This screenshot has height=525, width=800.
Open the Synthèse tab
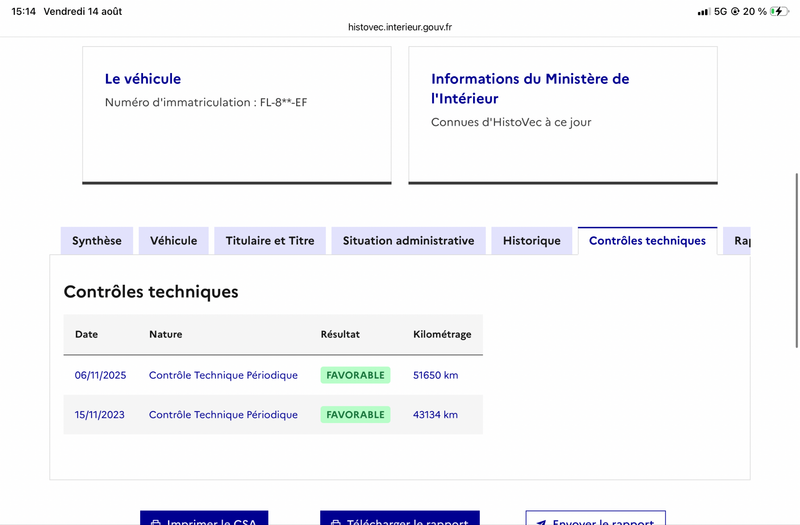tap(96, 241)
